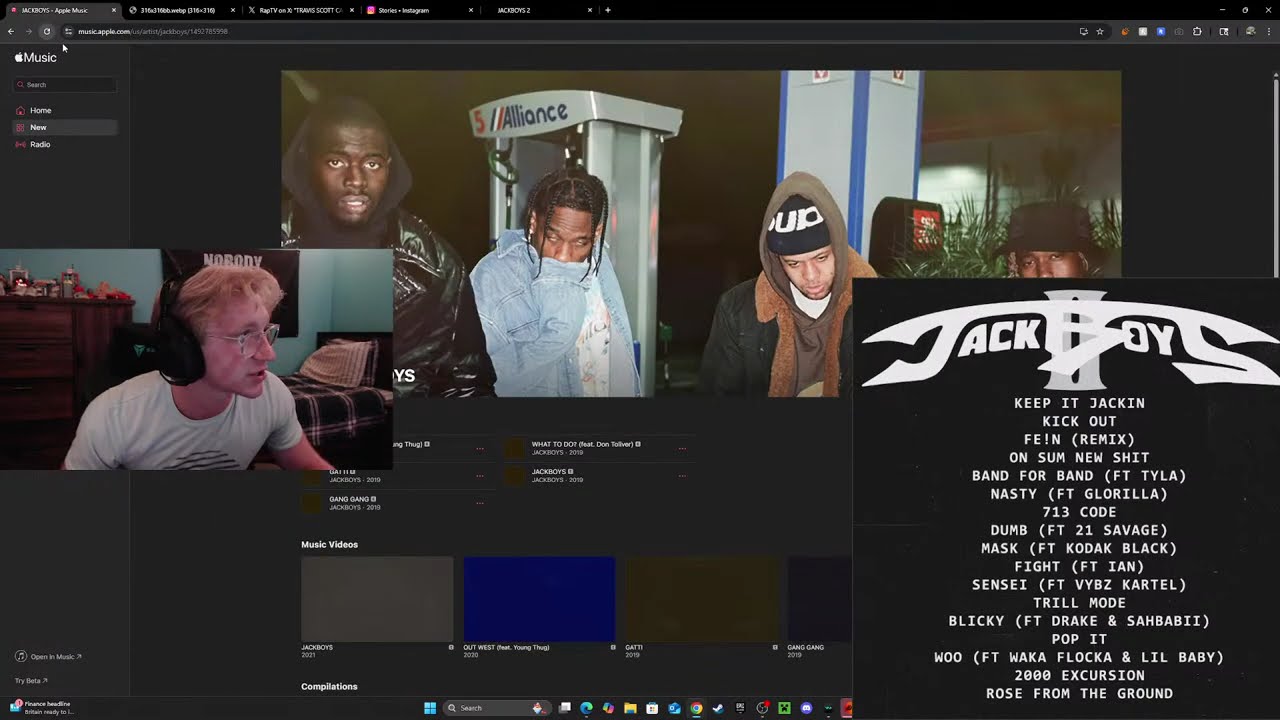This screenshot has width=1280, height=720.
Task: Open Radio in the sidebar
Action: pos(65,144)
